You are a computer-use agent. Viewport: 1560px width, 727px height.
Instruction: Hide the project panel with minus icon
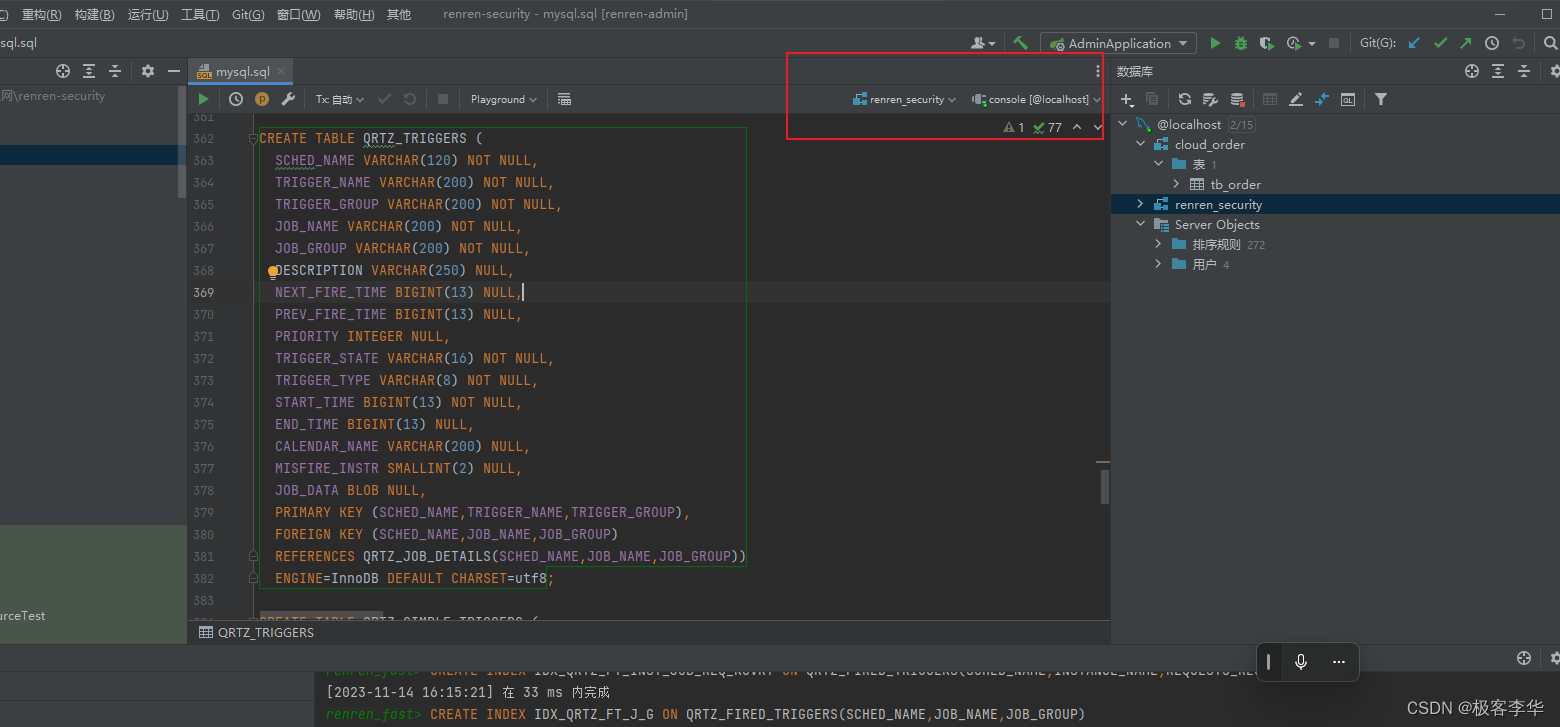coord(174,71)
